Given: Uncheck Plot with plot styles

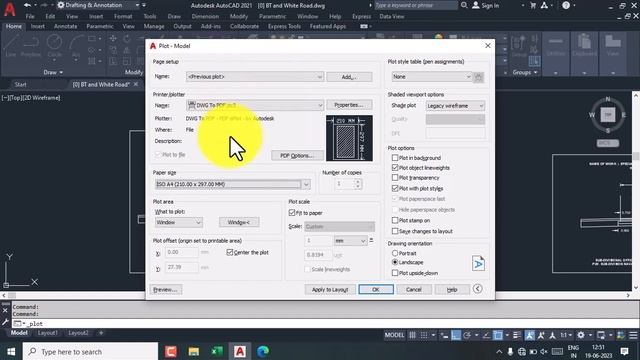Looking at the screenshot, I should coord(395,188).
